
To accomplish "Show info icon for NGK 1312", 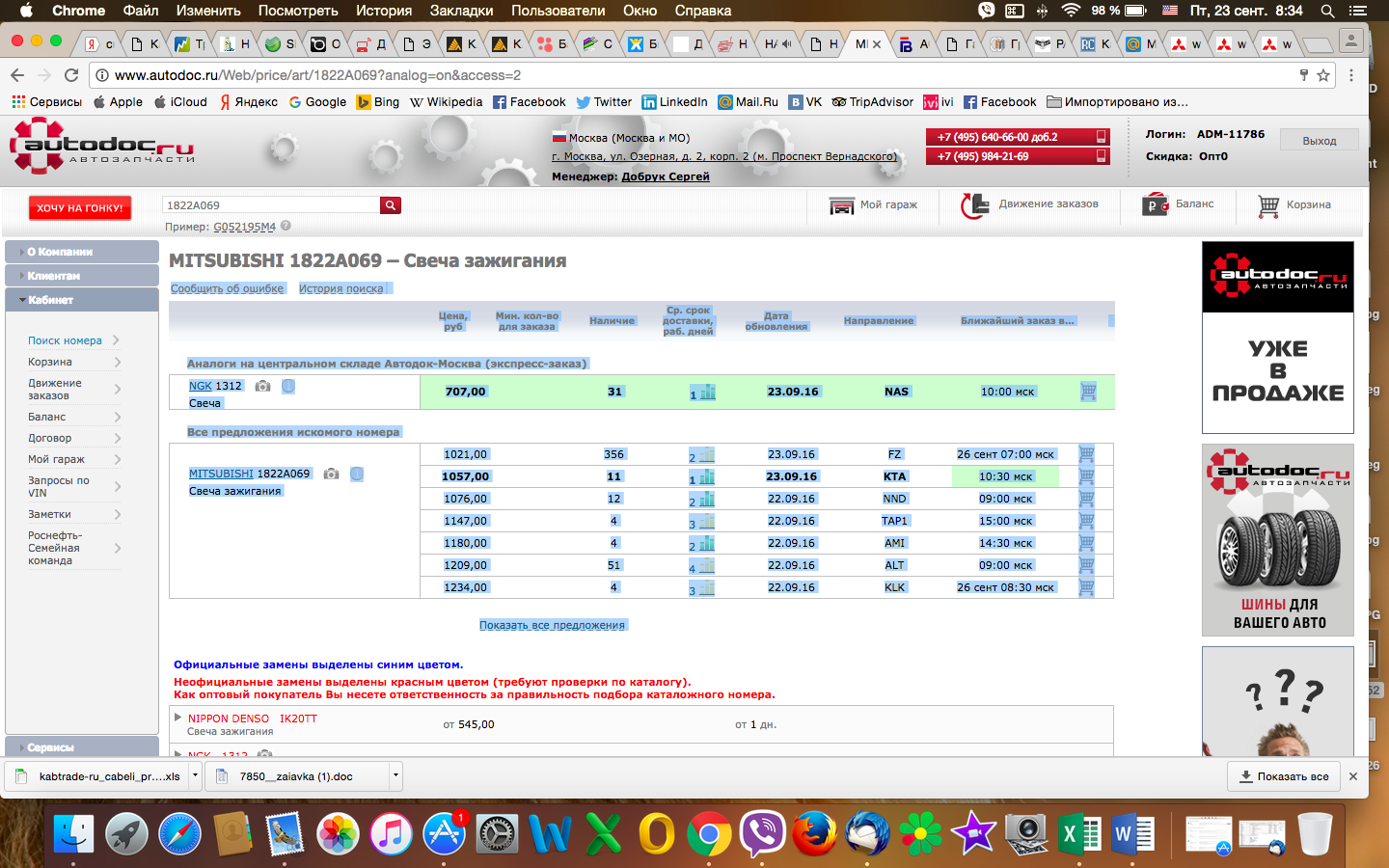I will pyautogui.click(x=288, y=386).
